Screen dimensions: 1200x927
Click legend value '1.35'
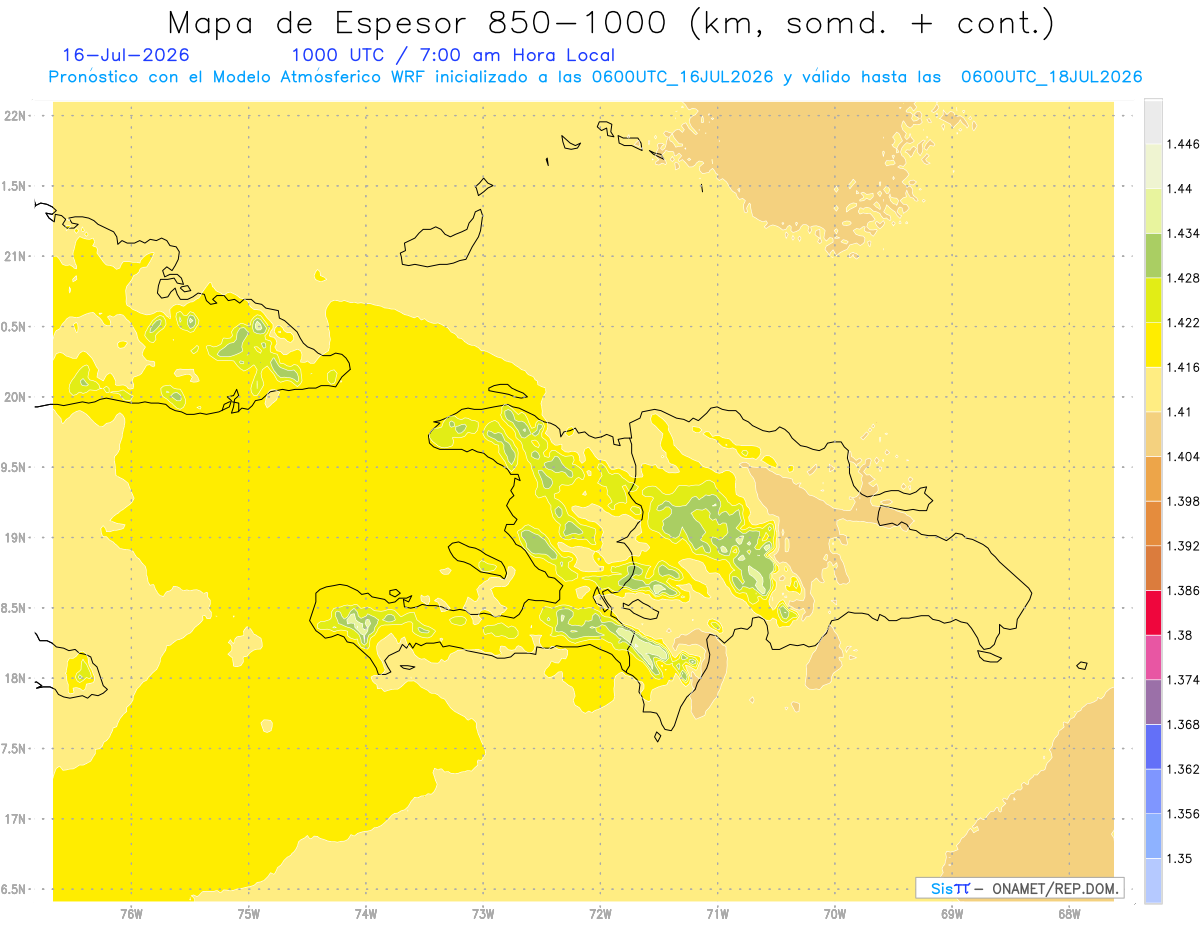tap(1180, 859)
